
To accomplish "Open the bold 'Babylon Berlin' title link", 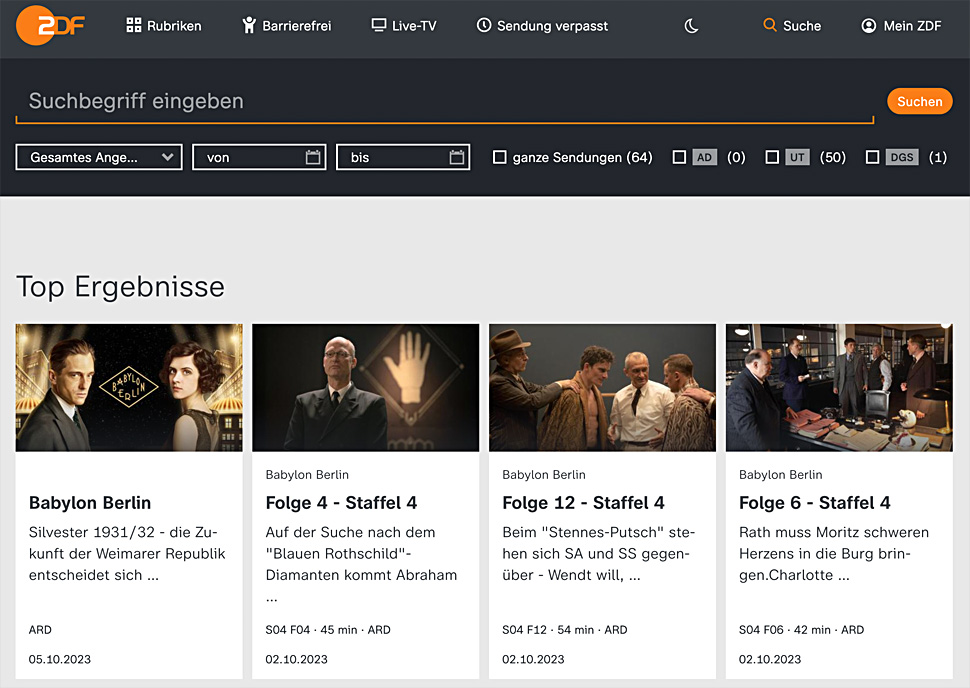I will tap(90, 502).
